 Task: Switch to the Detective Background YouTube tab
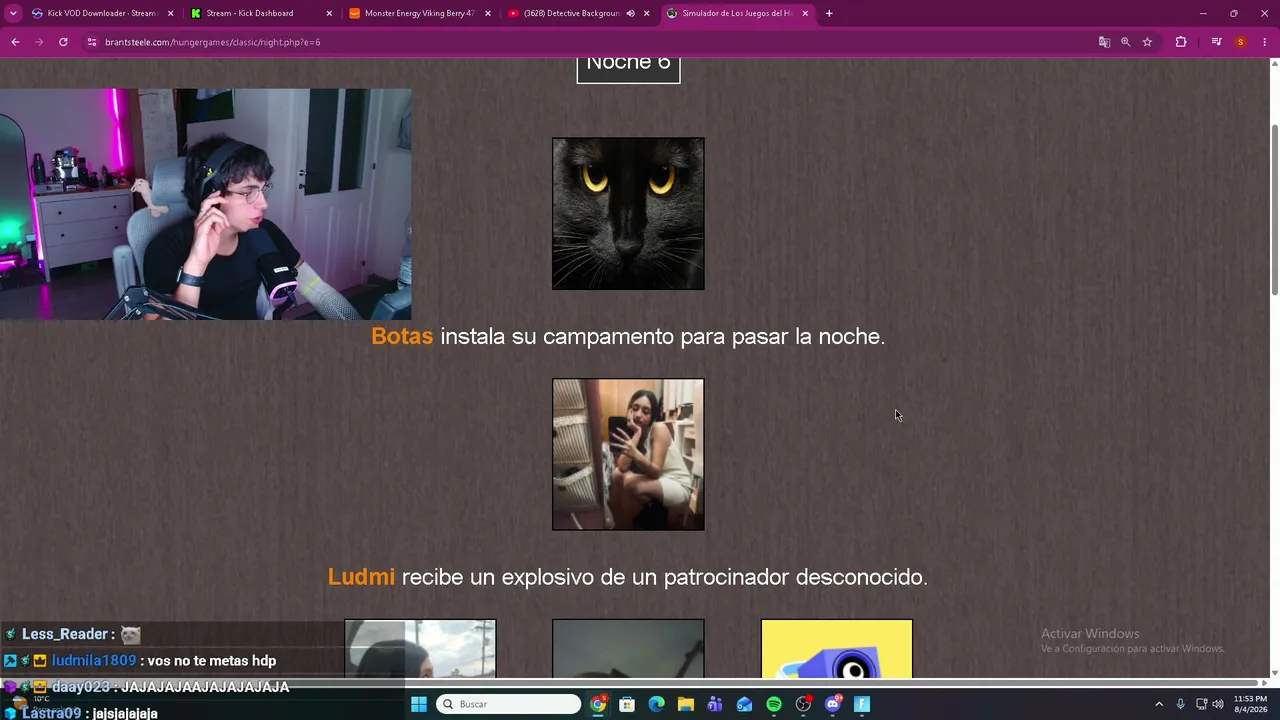click(x=578, y=13)
